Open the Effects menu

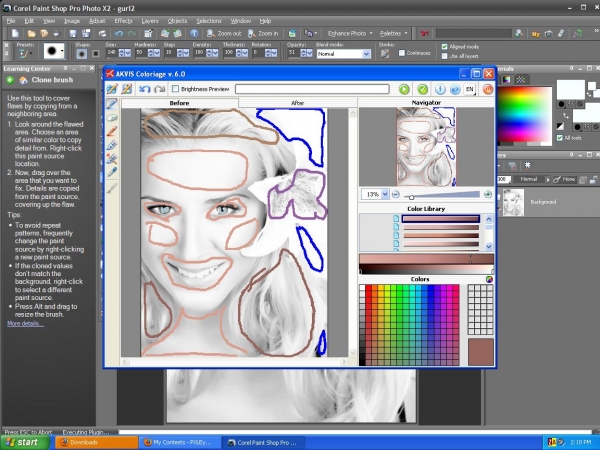click(123, 21)
